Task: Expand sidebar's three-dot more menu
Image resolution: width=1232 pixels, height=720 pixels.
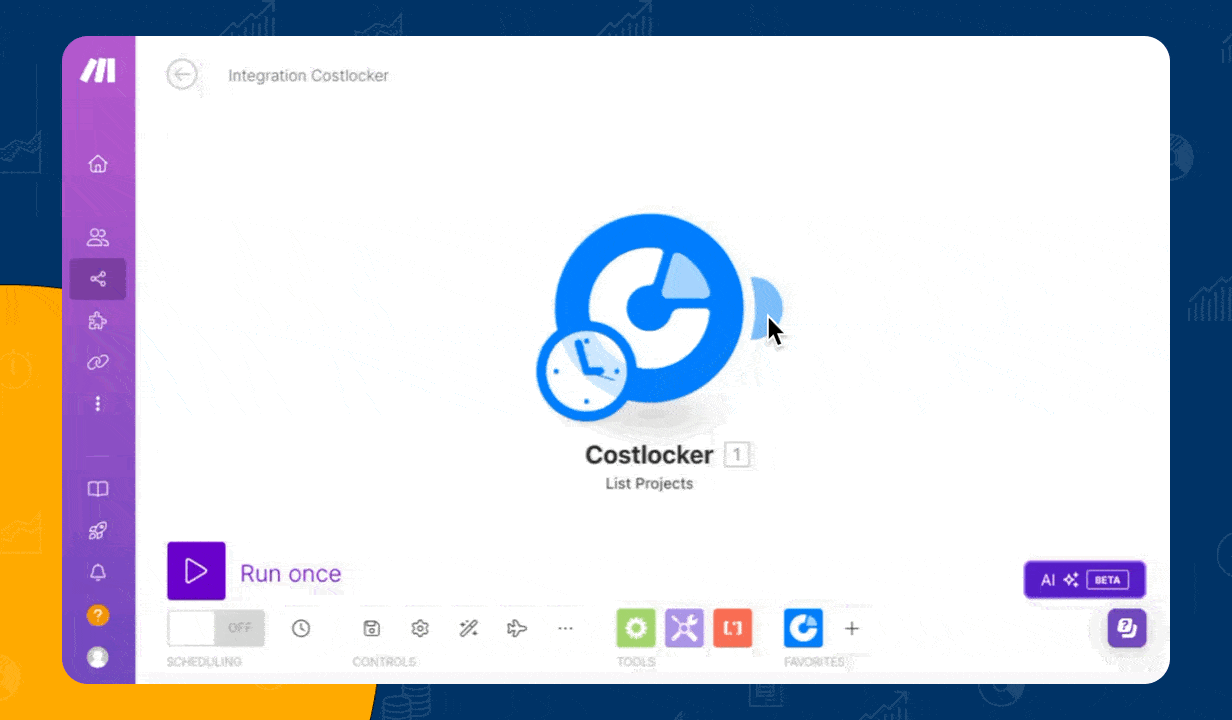Action: [98, 404]
